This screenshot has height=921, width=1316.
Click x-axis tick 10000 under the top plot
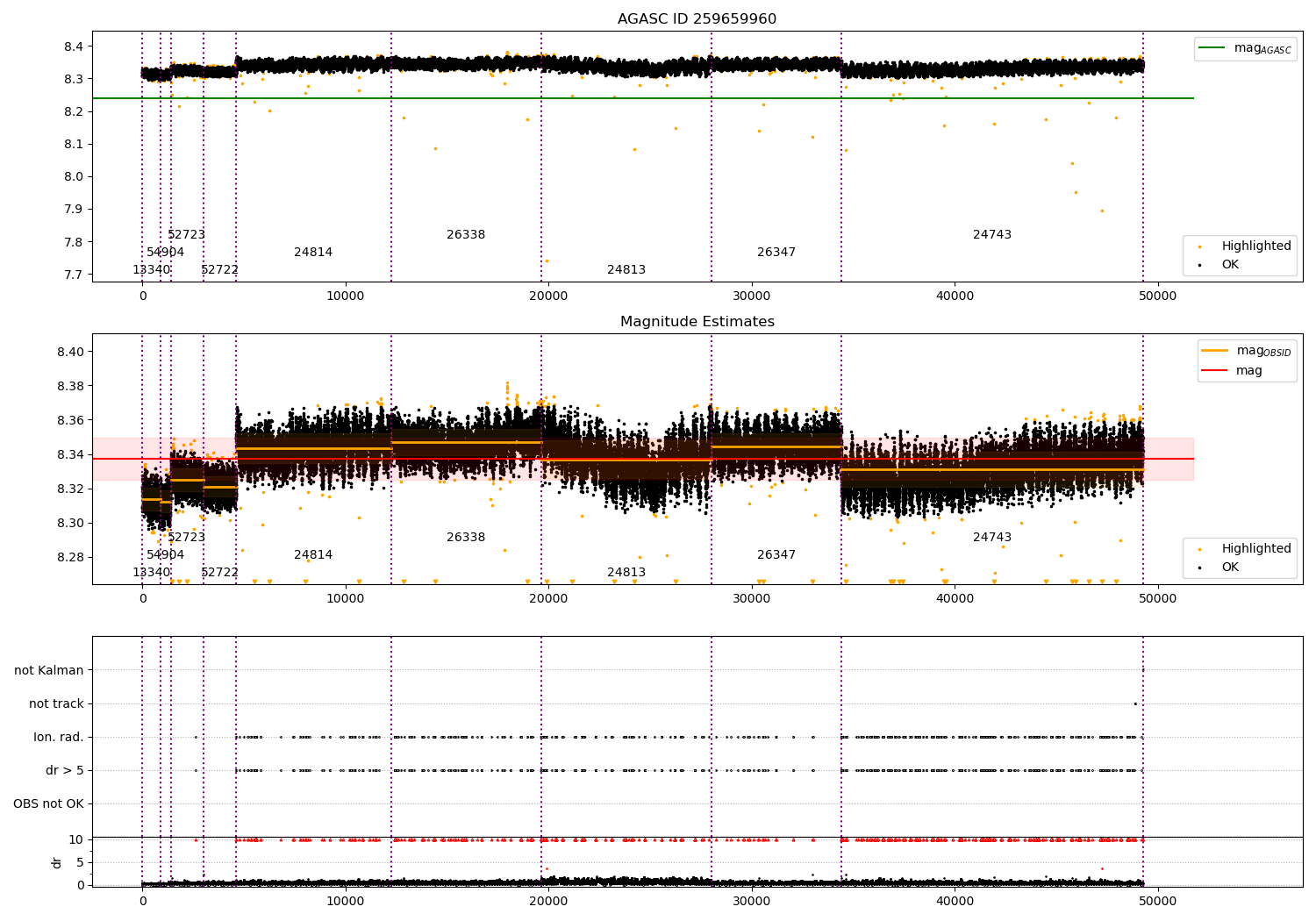pos(346,296)
